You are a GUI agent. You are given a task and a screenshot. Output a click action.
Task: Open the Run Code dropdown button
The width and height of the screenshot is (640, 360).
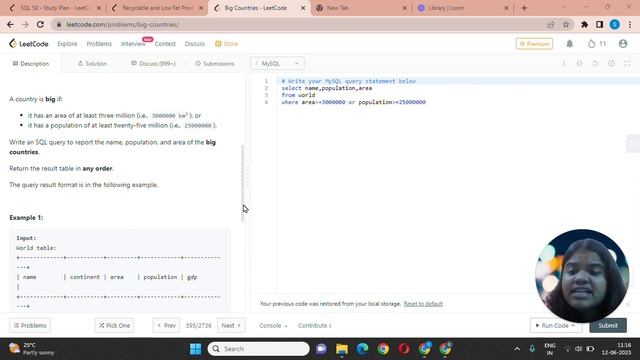click(x=556, y=325)
